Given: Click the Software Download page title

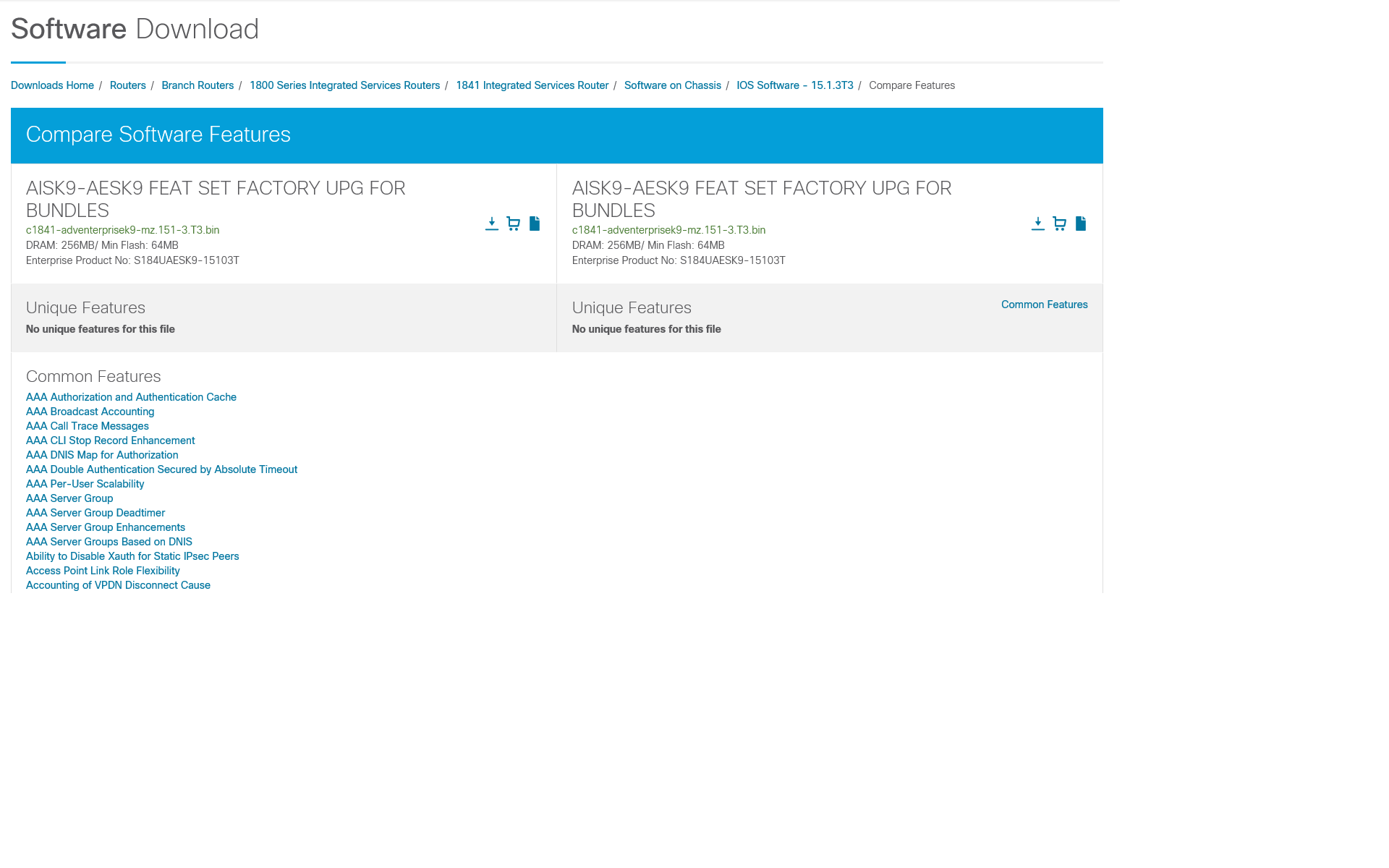Looking at the screenshot, I should pyautogui.click(x=135, y=29).
